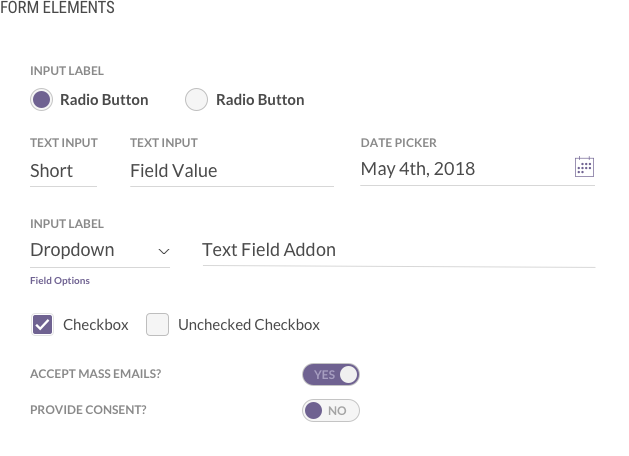629x456 pixels.
Task: Select the second empty Radio Button
Action: coord(197,100)
